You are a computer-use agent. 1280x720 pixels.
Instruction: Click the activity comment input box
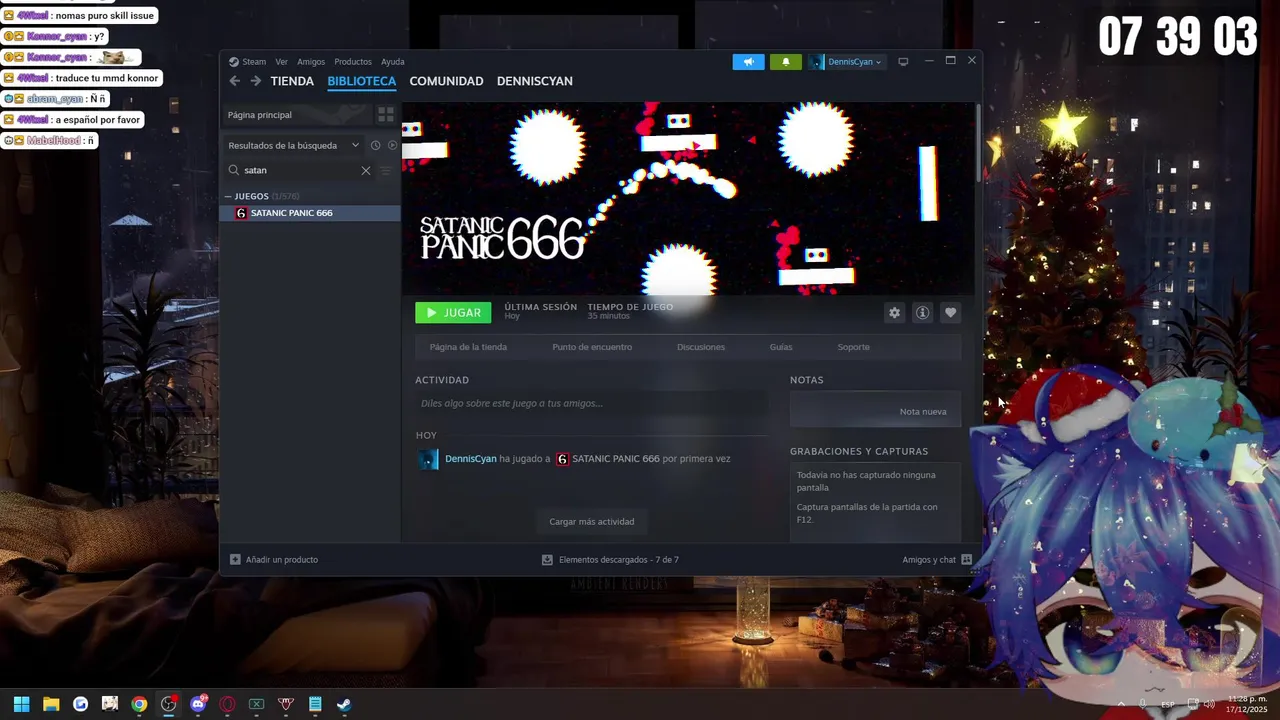(591, 403)
